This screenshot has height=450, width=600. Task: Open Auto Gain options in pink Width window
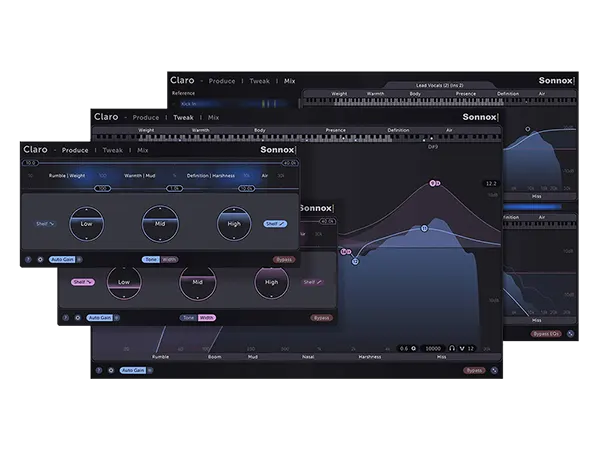click(117, 318)
